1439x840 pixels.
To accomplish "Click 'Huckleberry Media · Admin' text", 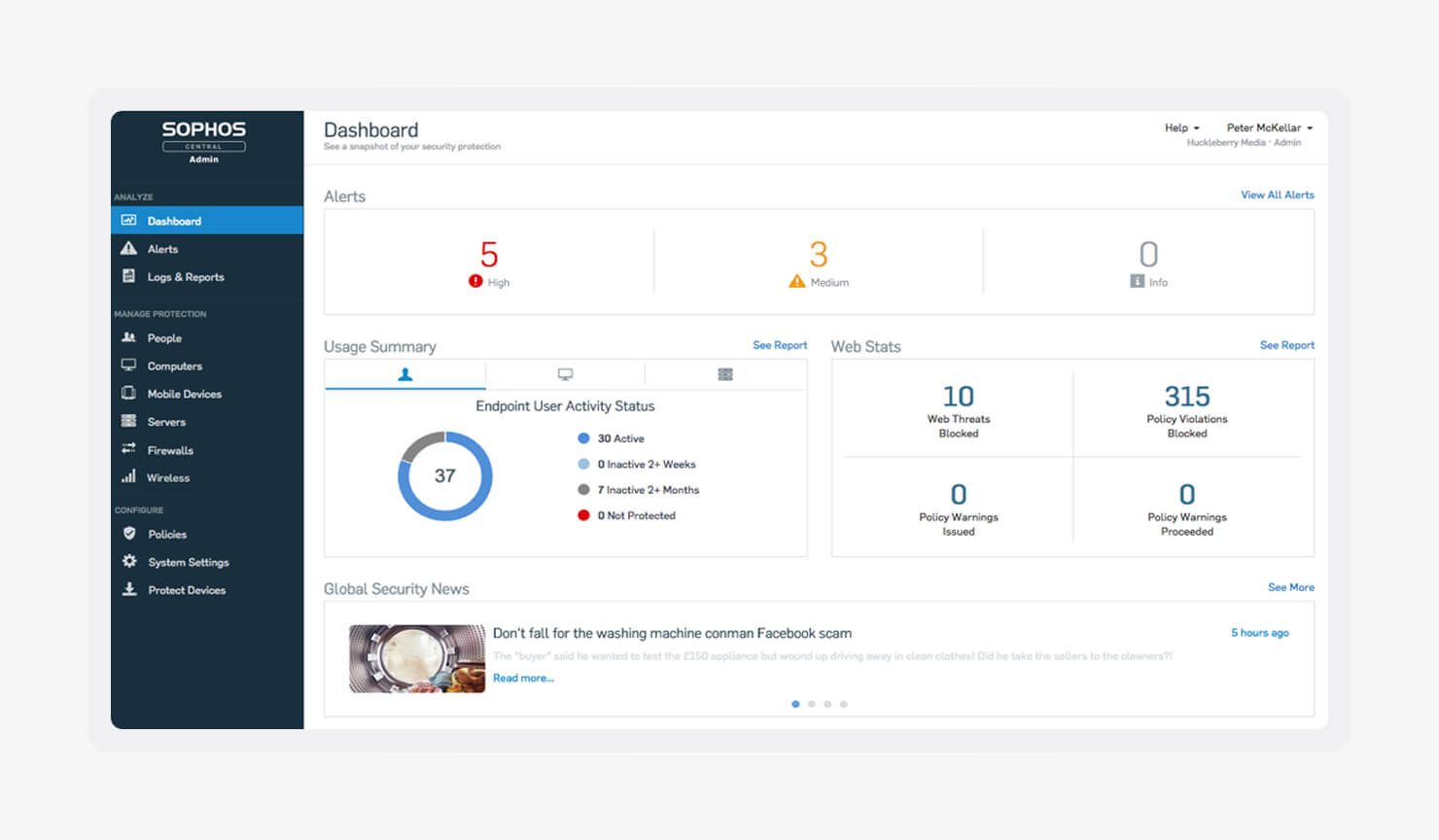I will click(x=1244, y=143).
